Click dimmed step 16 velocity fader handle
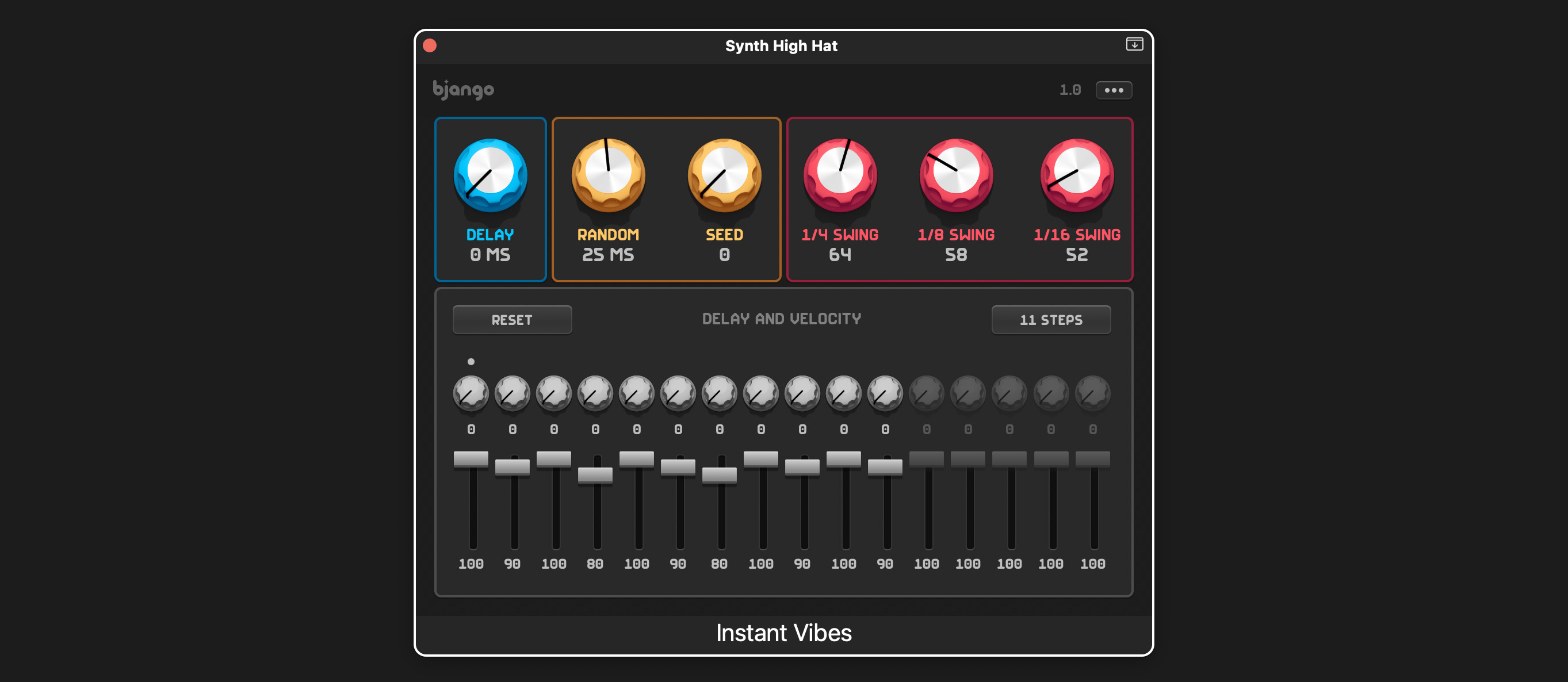 coord(1092,459)
